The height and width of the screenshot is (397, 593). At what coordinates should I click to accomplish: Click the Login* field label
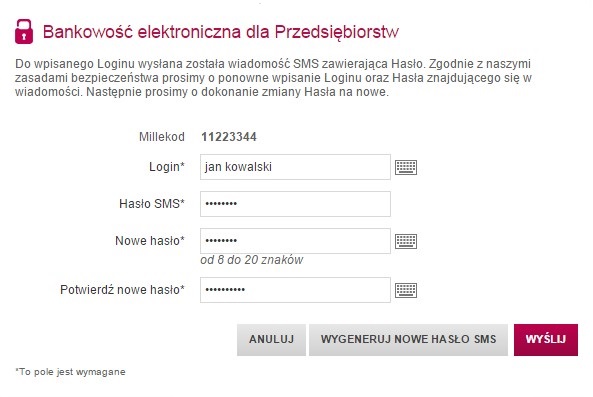click(166, 167)
